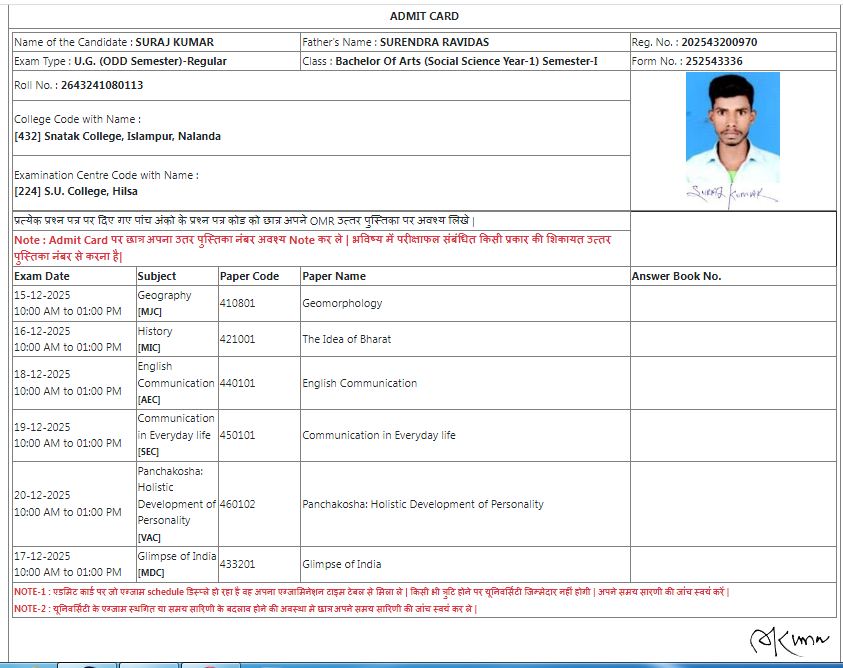The height and width of the screenshot is (668, 843).
Task: Click the ADMIT CARD heading
Action: point(424,16)
